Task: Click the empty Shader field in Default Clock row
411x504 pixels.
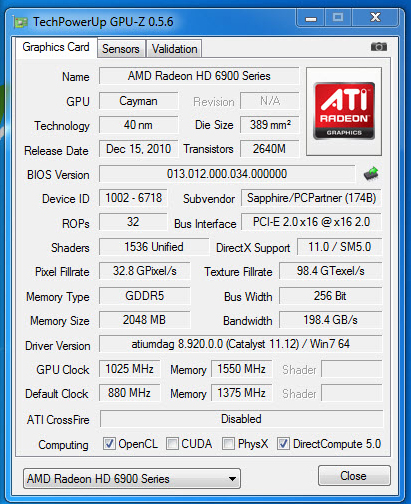Action: pos(352,393)
